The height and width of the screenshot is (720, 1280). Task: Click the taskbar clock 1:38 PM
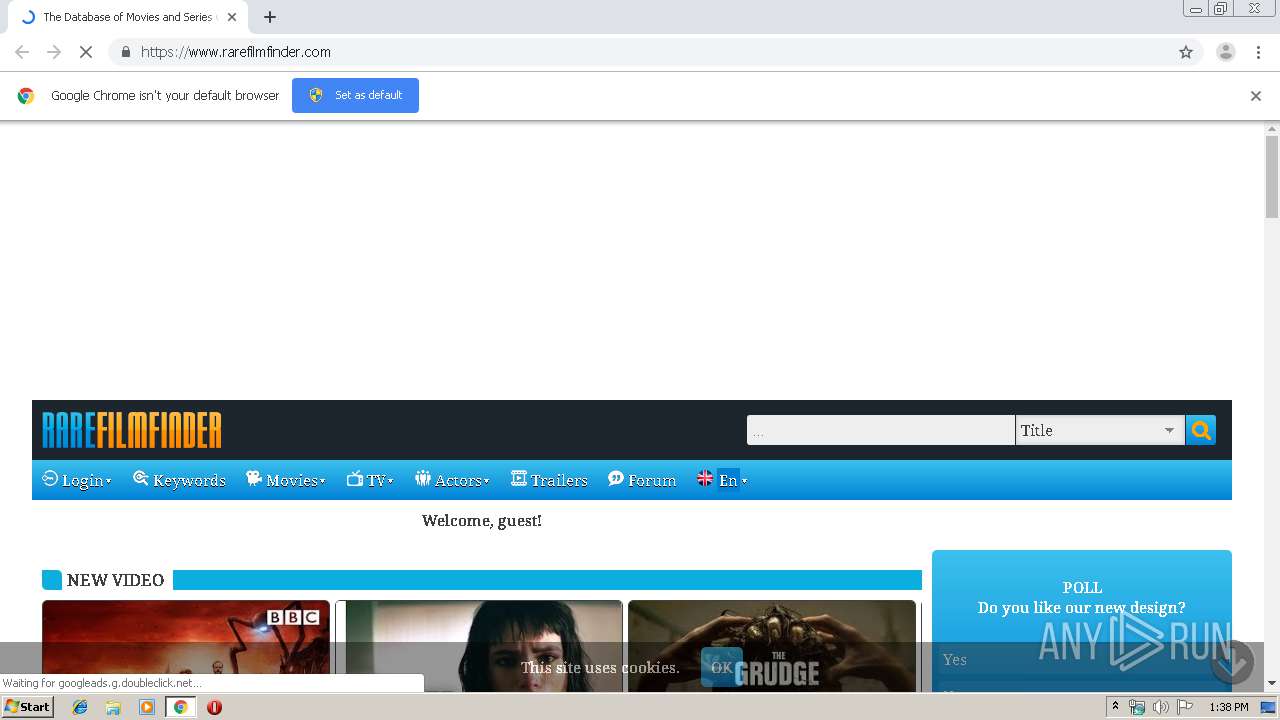click(x=1229, y=707)
